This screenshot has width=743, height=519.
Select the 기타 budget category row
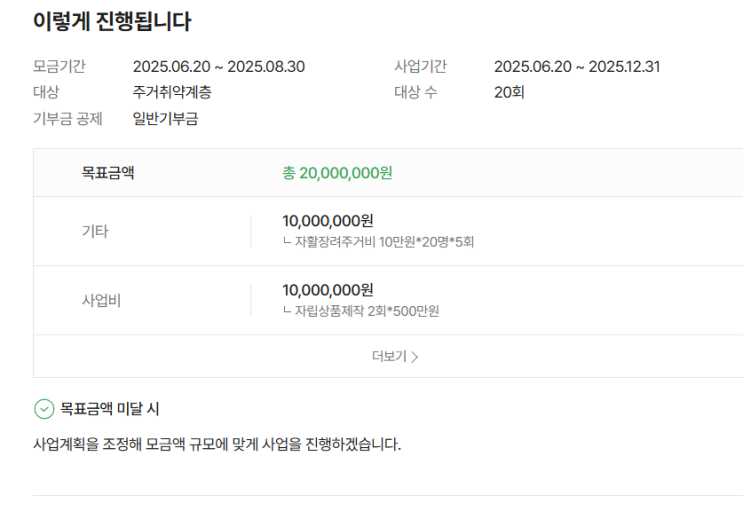(388, 231)
